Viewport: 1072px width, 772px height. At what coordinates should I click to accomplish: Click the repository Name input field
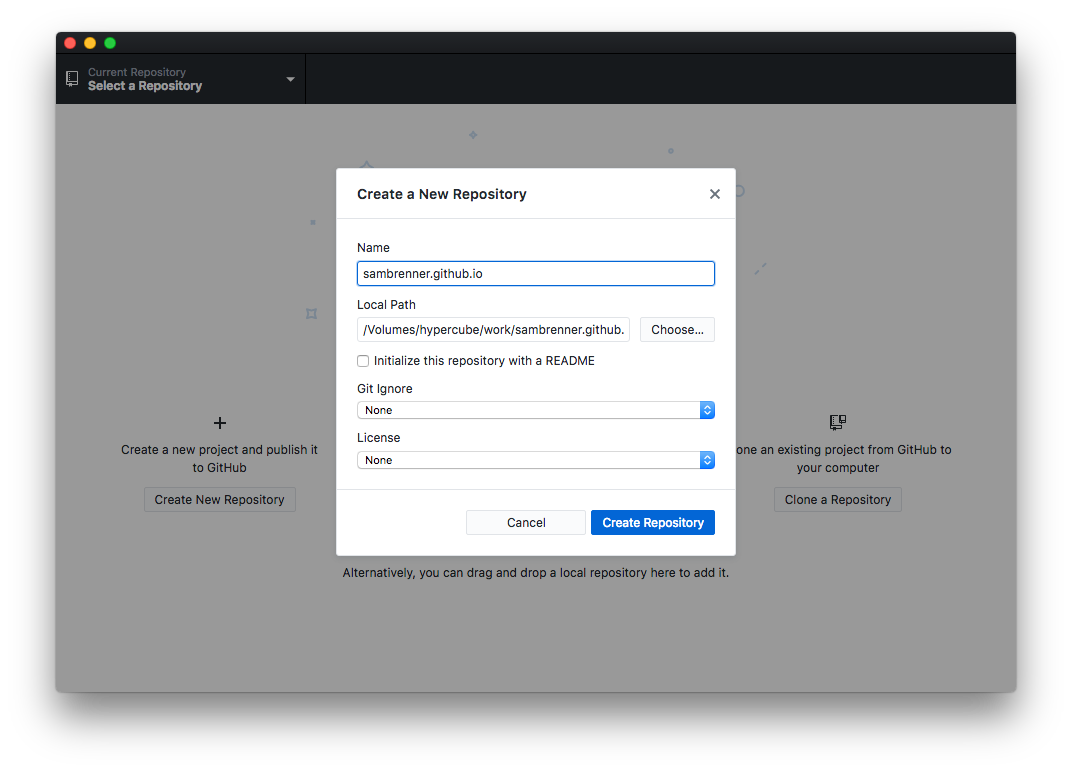535,274
